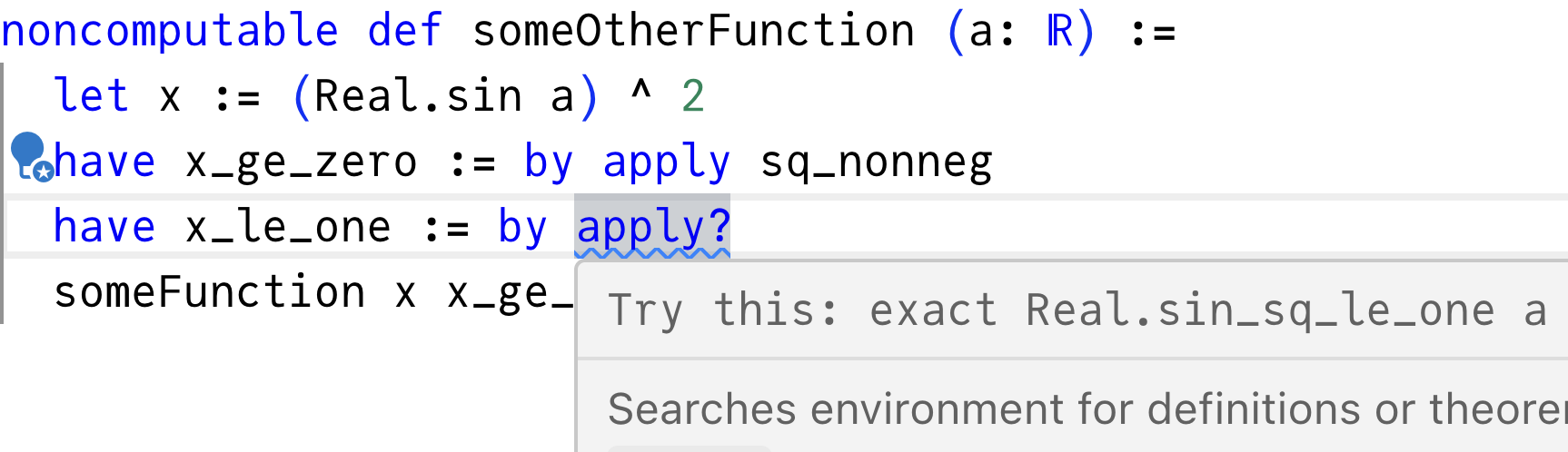Click 'Real.sin' in the let expression
Screen dimensions: 1568x452
[x=418, y=96]
